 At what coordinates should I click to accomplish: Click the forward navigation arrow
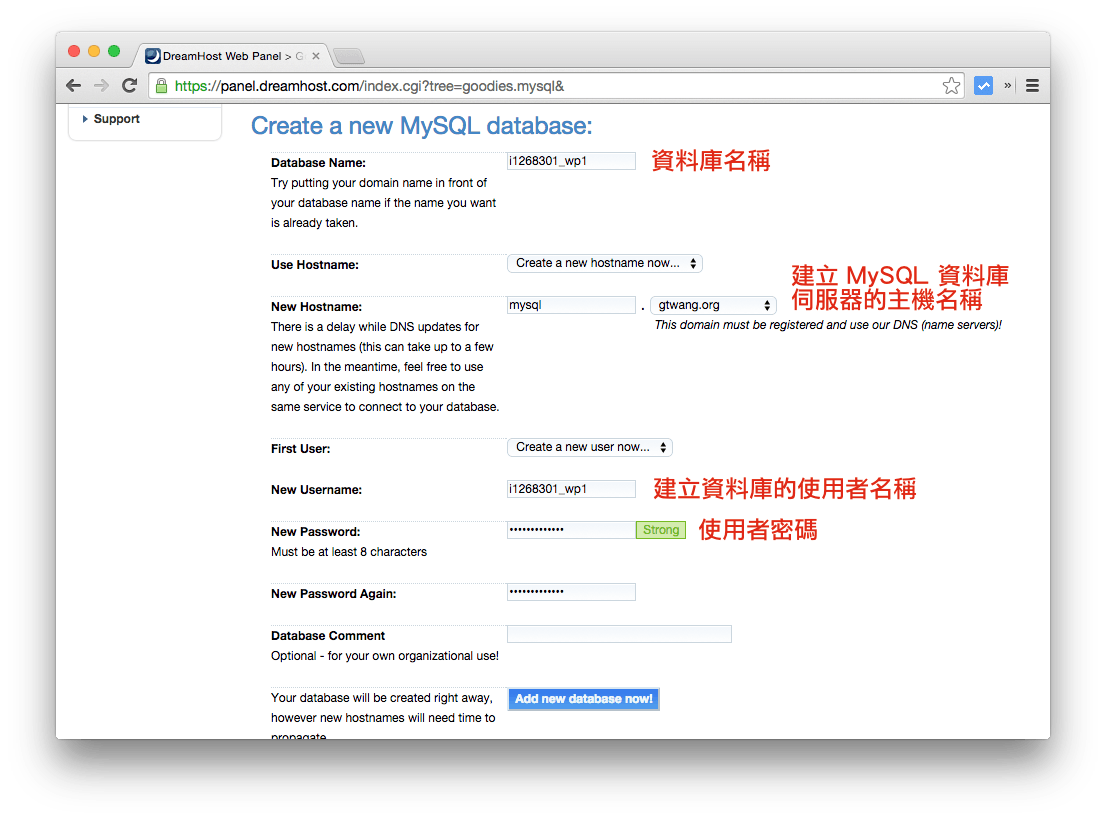(x=101, y=85)
